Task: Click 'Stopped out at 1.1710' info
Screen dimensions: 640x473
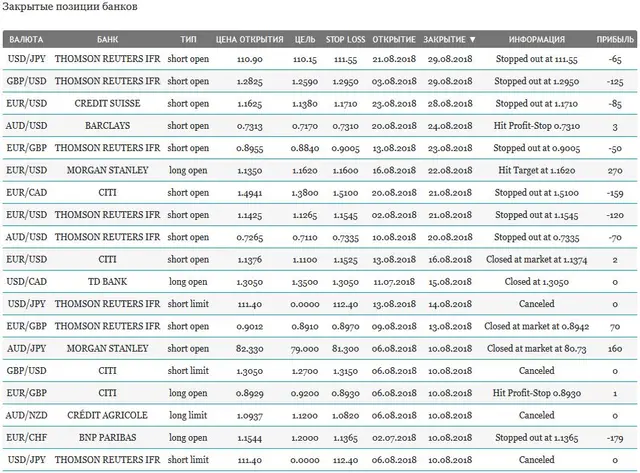Action: coord(536,103)
